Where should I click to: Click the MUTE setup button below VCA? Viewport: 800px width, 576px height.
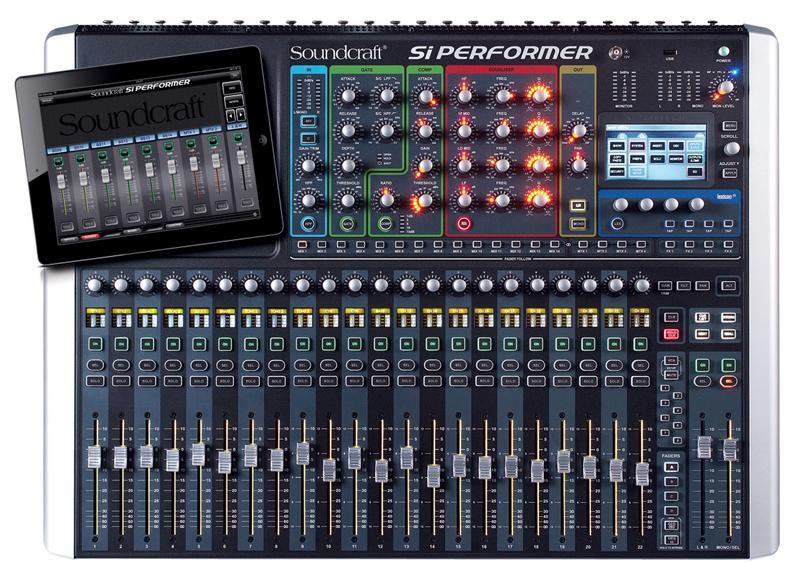point(671,374)
